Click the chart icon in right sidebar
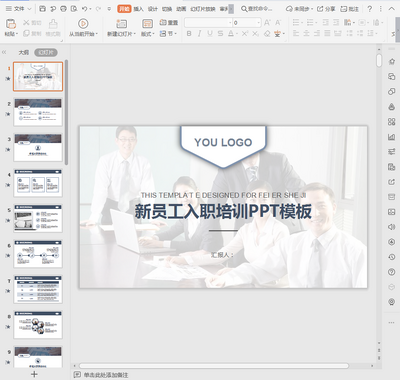 click(392, 137)
